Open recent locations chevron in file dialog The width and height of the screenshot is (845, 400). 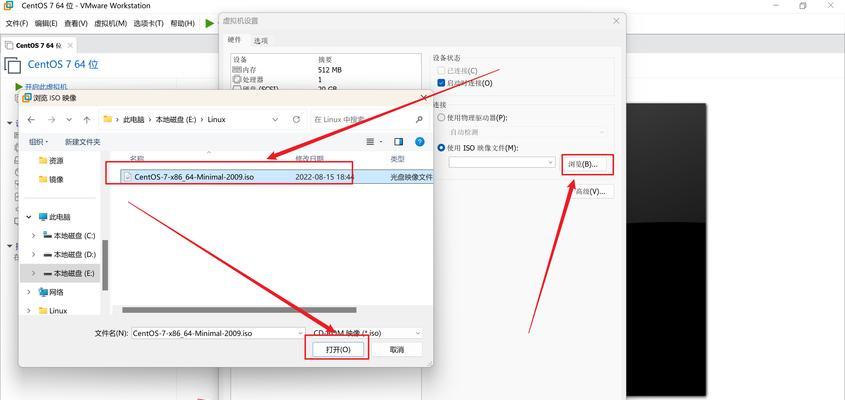click(69, 120)
